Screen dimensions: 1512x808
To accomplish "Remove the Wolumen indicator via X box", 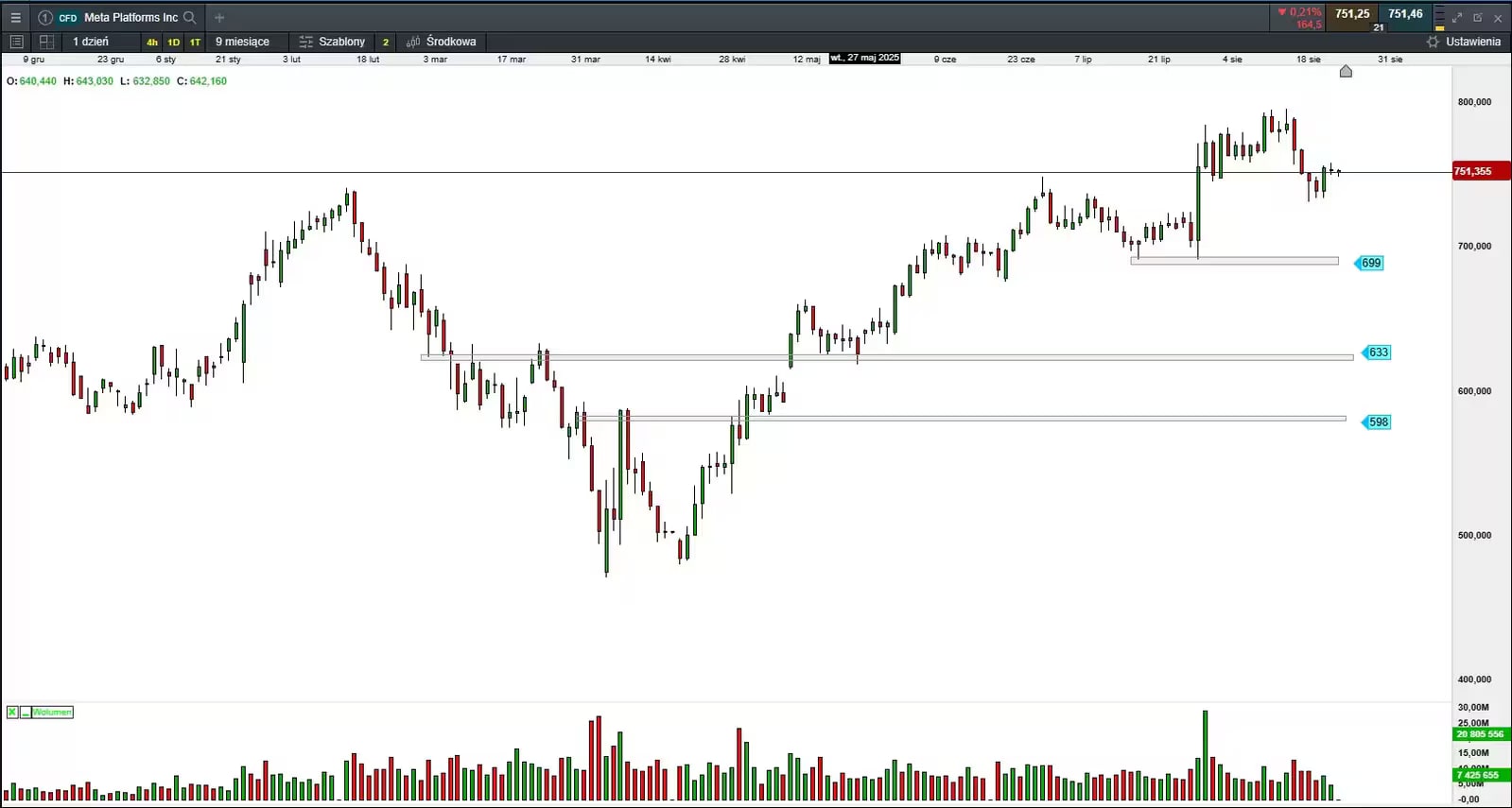I will tap(12, 712).
